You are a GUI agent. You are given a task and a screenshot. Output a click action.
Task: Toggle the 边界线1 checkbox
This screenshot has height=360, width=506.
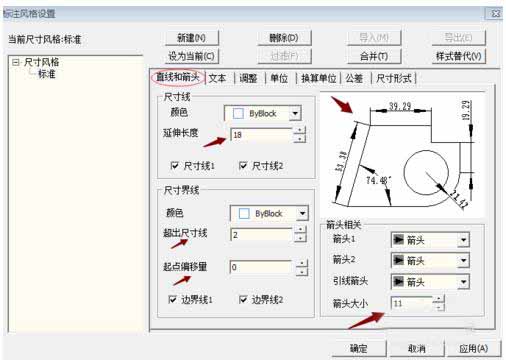[172, 299]
